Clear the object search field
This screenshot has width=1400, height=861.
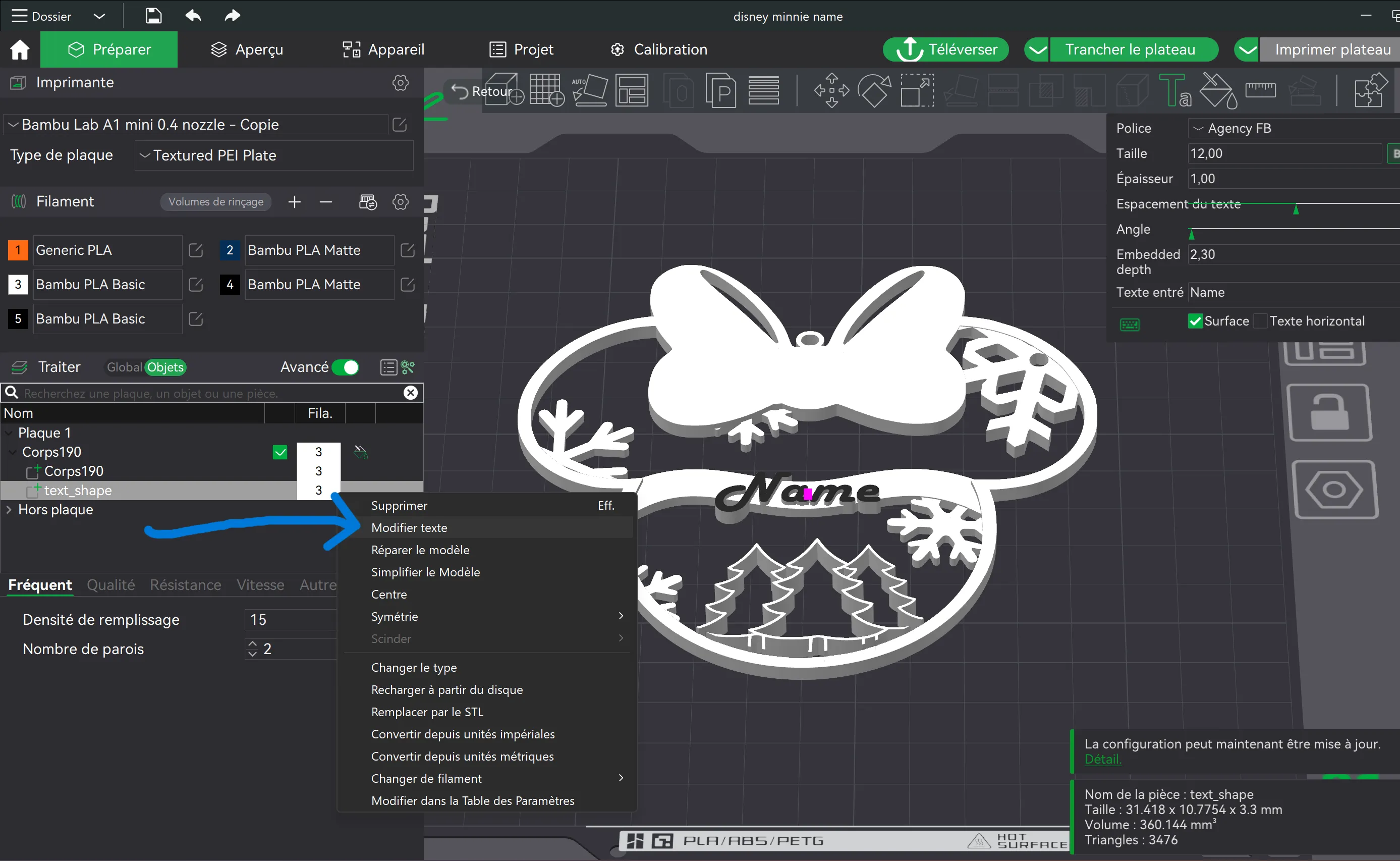410,393
